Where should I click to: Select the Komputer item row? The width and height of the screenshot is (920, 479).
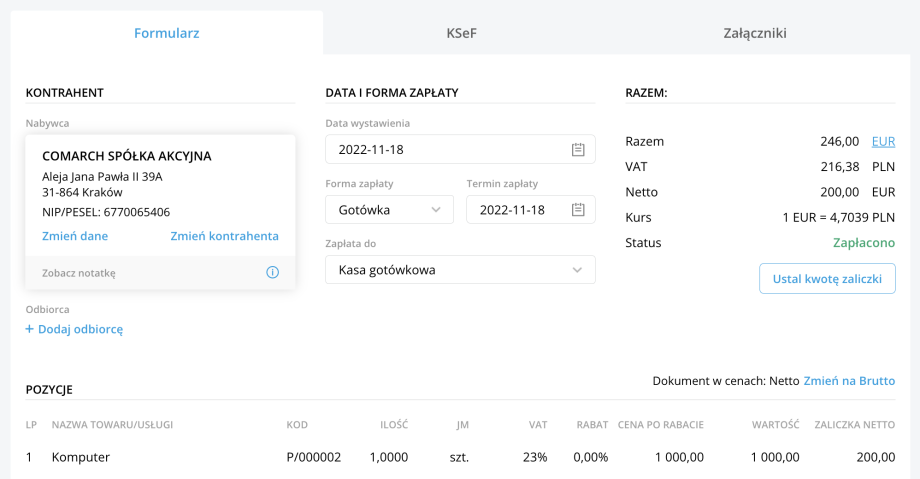tap(81, 457)
